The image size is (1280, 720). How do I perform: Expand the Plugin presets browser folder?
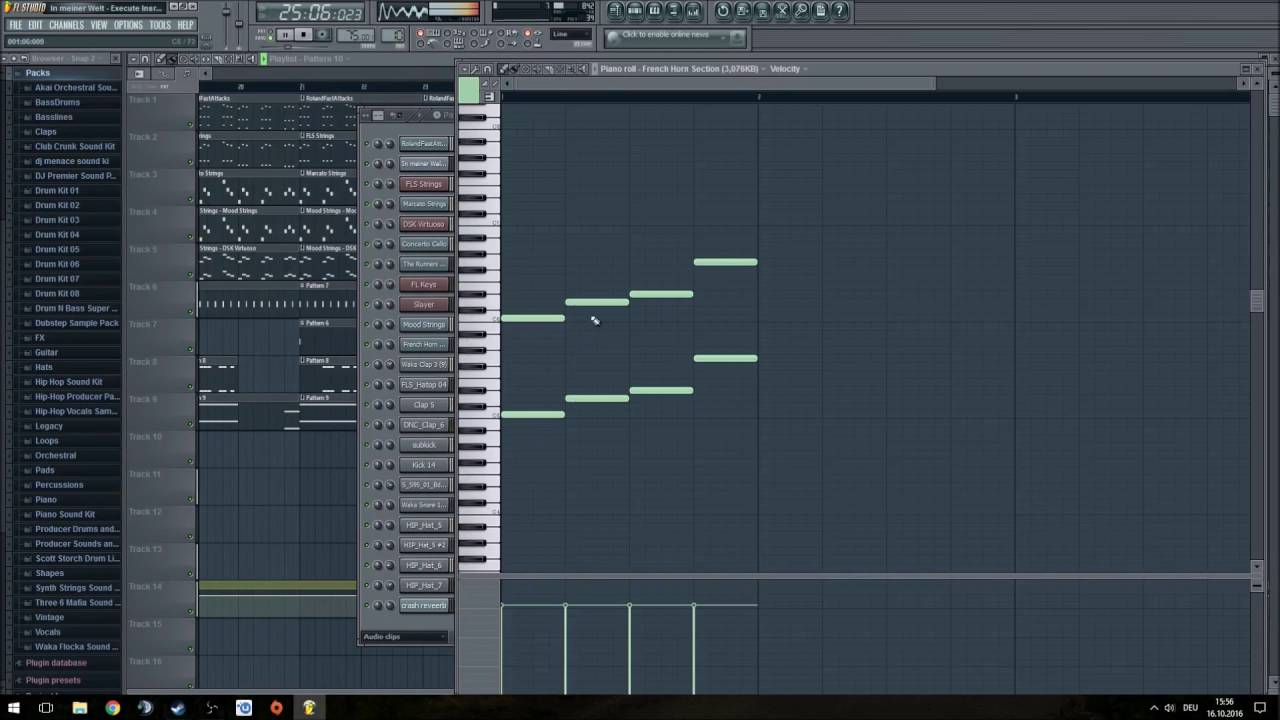coord(53,680)
